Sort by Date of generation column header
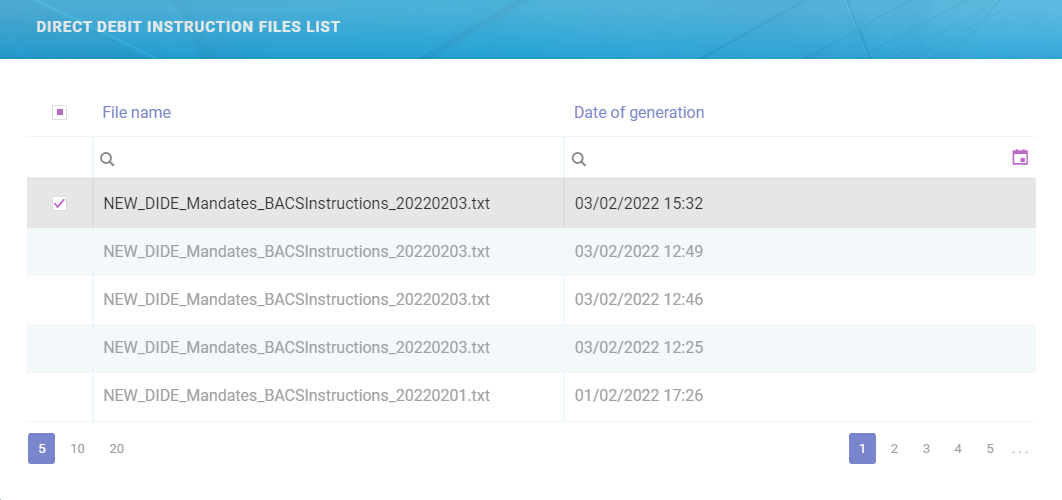This screenshot has width=1062, height=500. pos(638,113)
